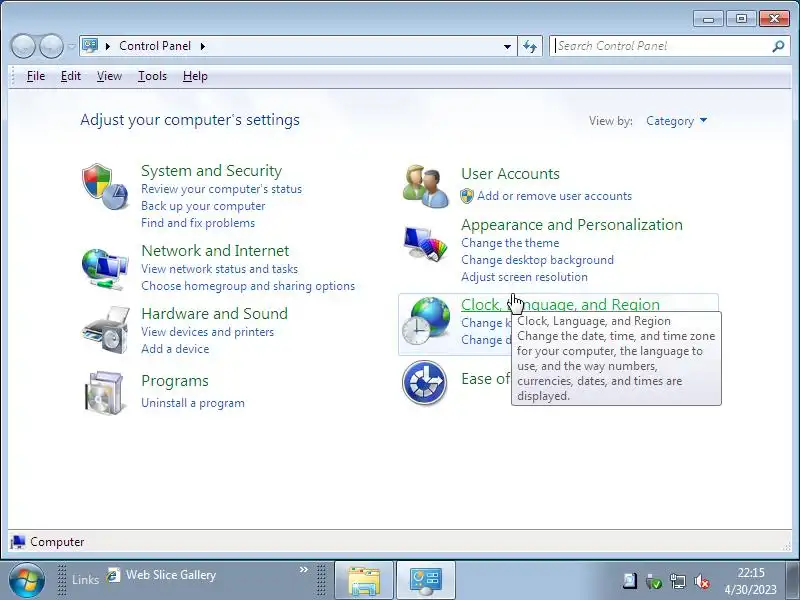Image resolution: width=800 pixels, height=600 pixels.
Task: Open the Clock globe and clock icon
Action: tap(426, 321)
